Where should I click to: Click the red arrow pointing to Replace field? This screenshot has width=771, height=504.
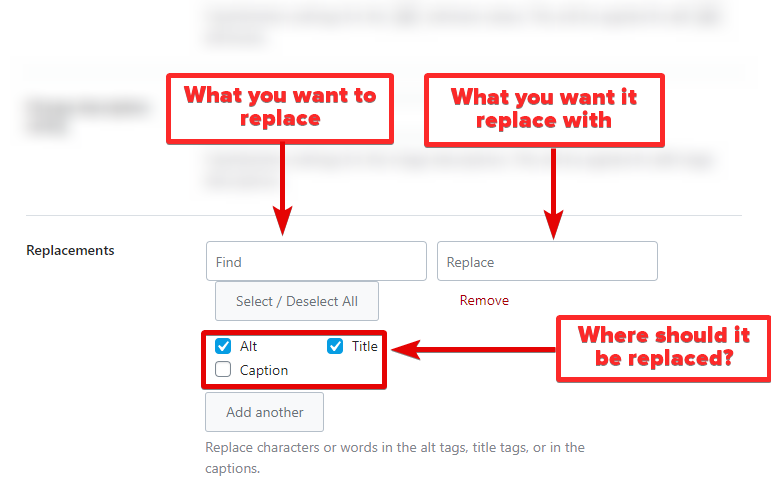click(x=552, y=192)
